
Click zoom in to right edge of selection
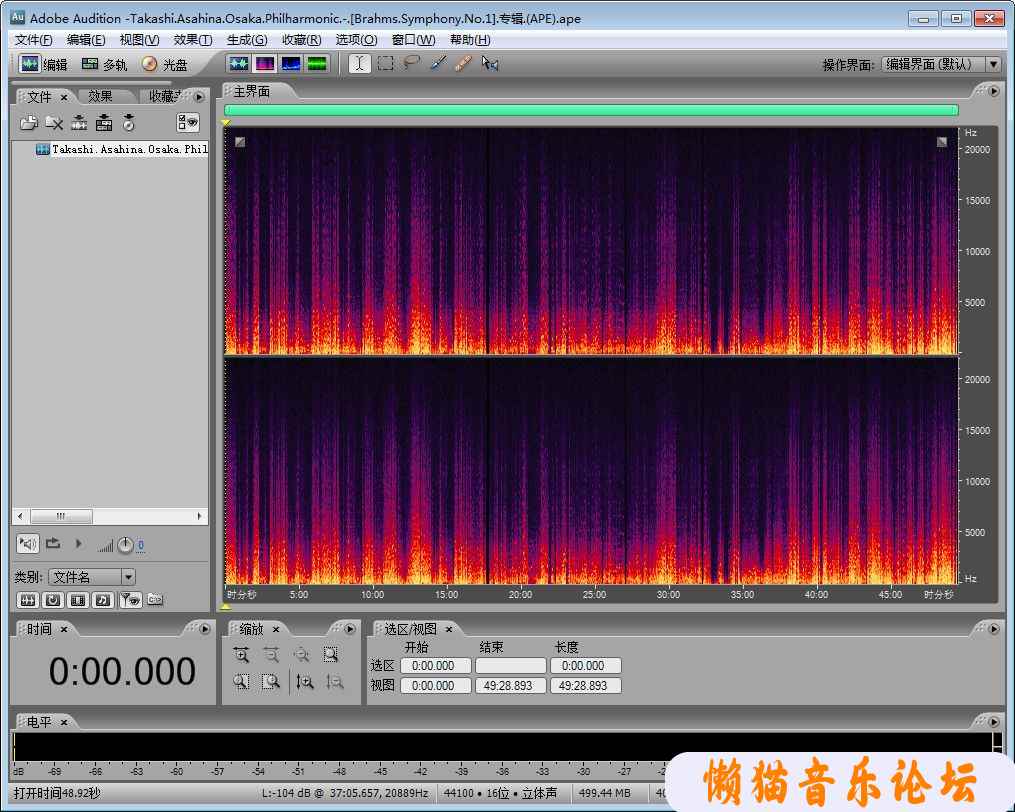click(271, 682)
